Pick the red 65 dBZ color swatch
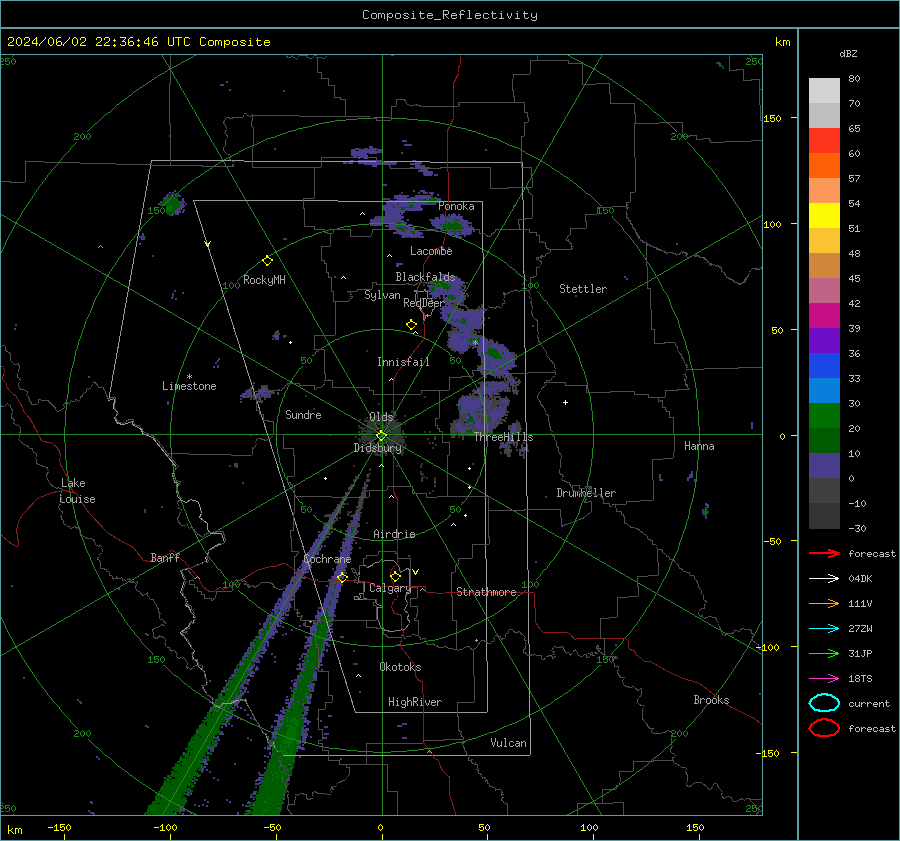This screenshot has width=900, height=841. pos(824,140)
